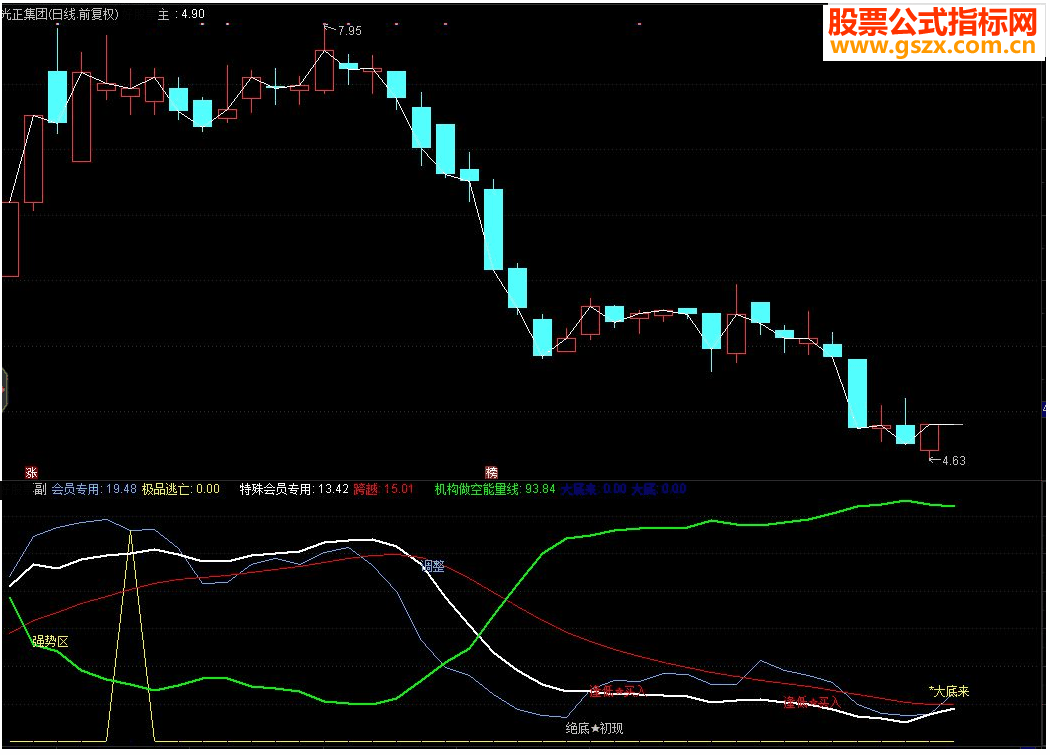Image resolution: width=1050 pixels, height=755 pixels.
Task: Select the 特殊会员专用: 13.42 indicator label
Action: 294,489
